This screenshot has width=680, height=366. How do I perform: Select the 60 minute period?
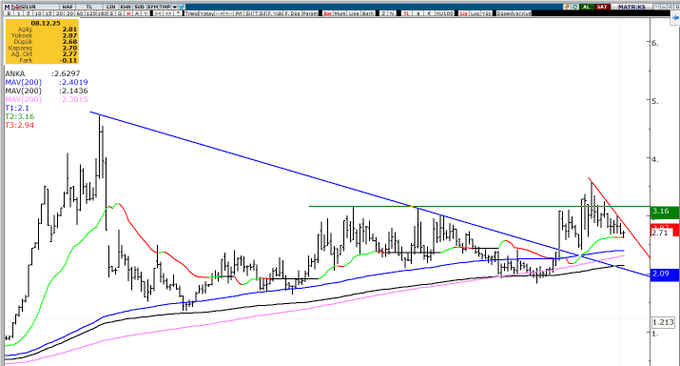tap(80, 13)
